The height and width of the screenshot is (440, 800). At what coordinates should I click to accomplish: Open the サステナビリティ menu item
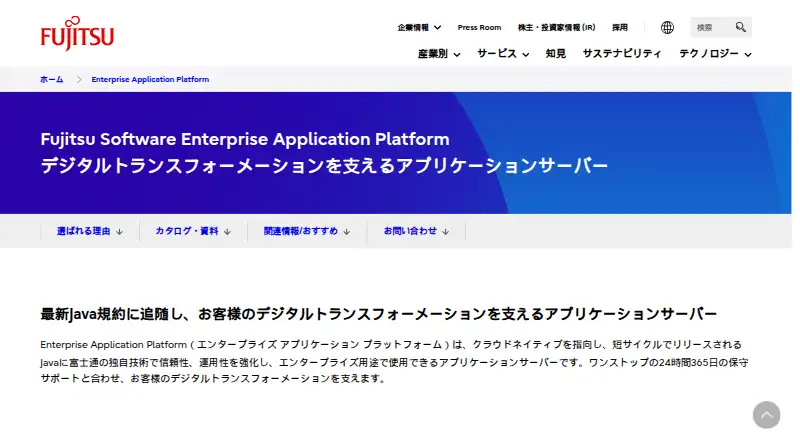click(x=622, y=54)
